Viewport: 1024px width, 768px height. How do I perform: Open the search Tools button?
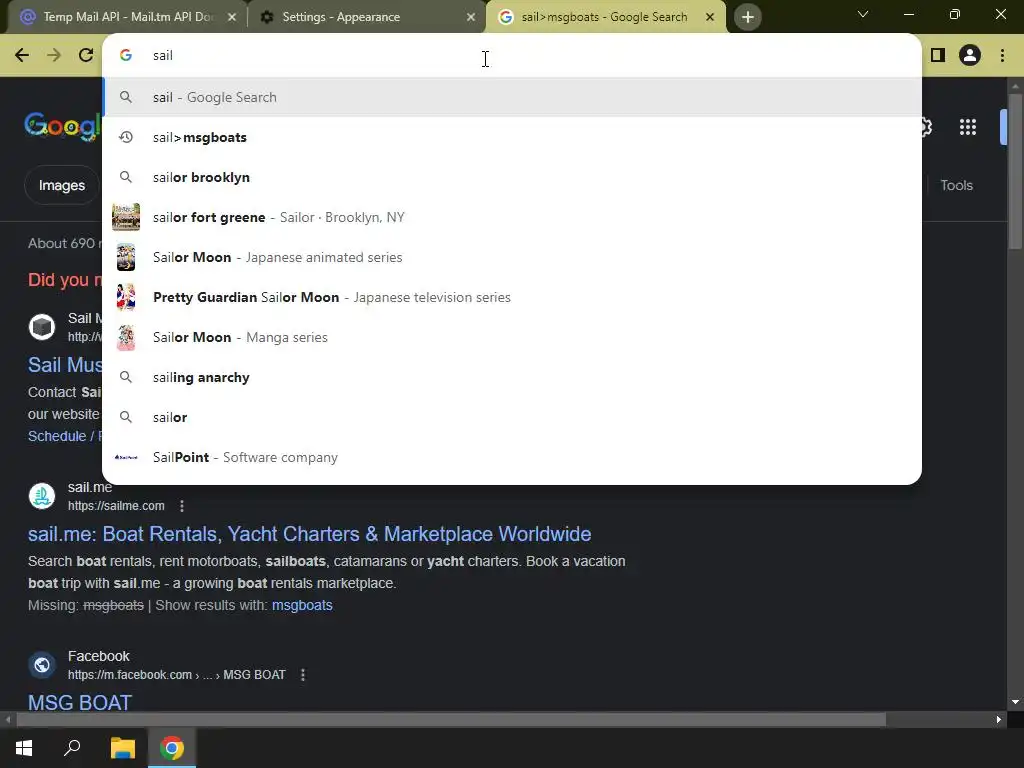pyautogui.click(x=956, y=185)
